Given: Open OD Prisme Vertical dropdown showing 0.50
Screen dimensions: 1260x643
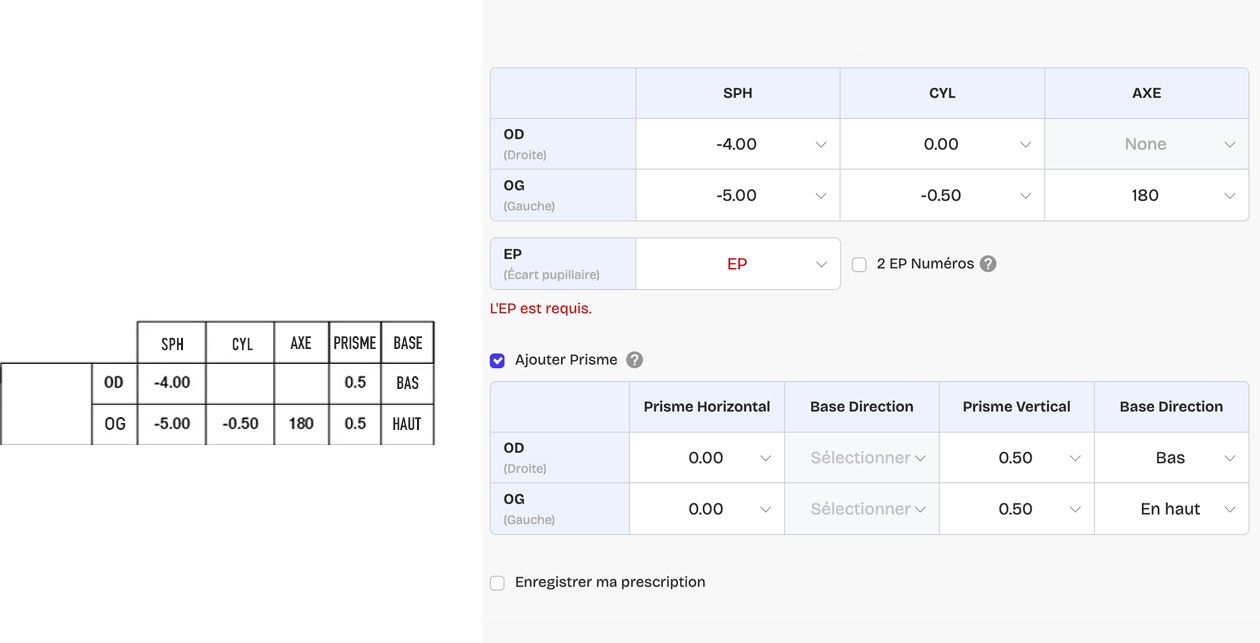Looking at the screenshot, I should click(x=1017, y=458).
